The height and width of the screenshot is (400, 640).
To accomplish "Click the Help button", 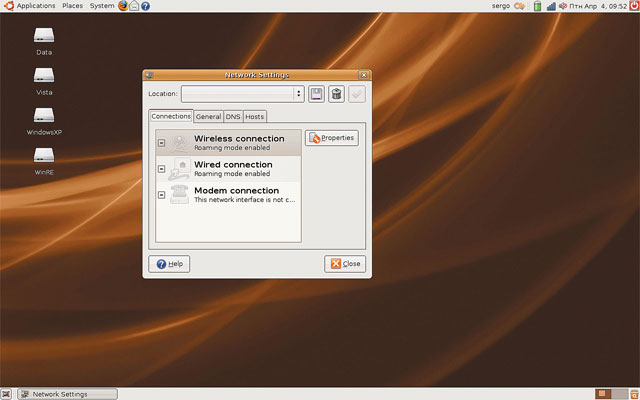I will pyautogui.click(x=169, y=264).
